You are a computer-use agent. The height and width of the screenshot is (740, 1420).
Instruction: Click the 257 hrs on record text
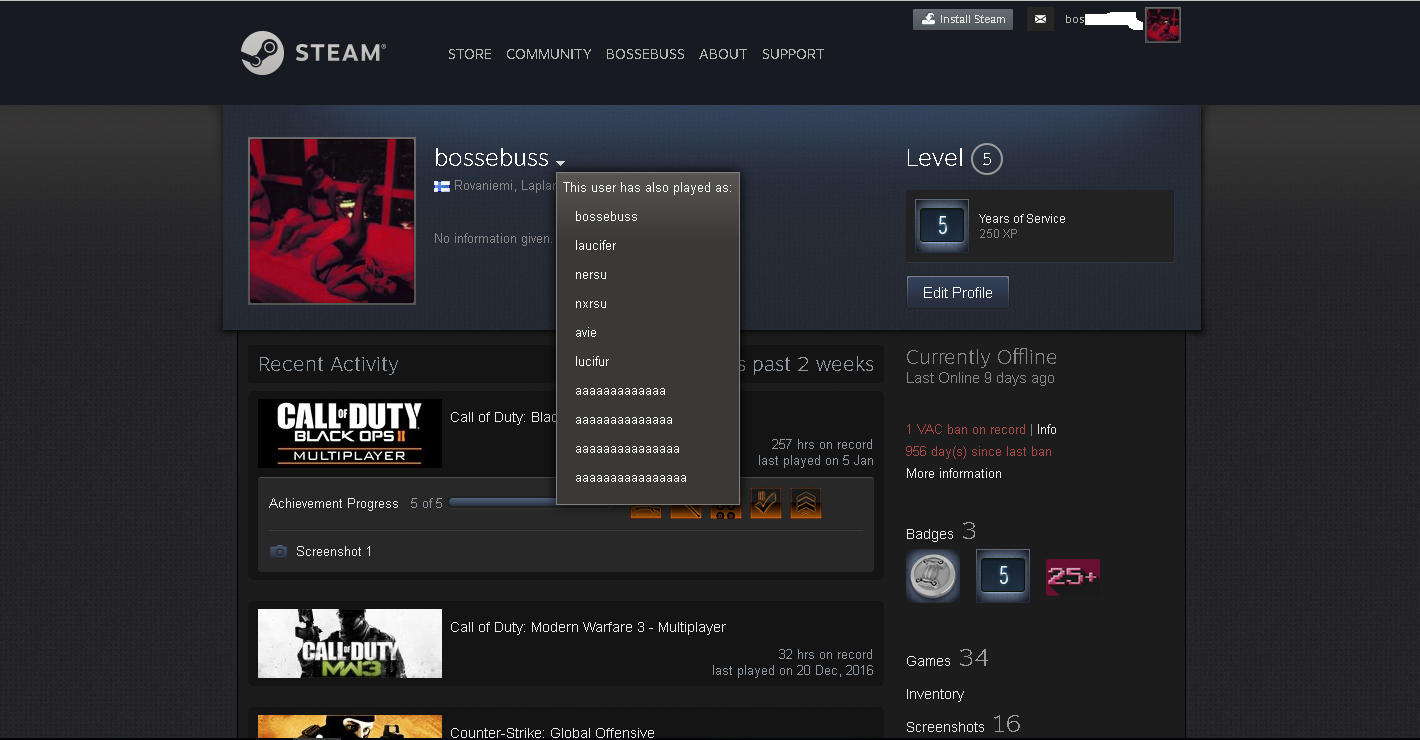pyautogui.click(x=822, y=445)
